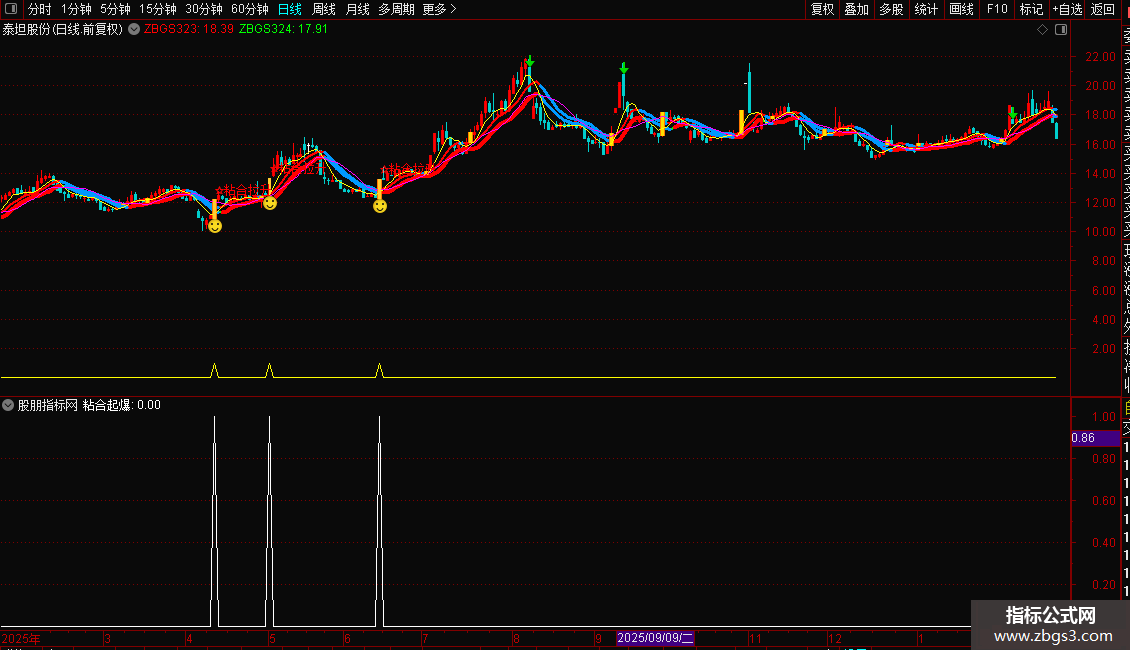Click the purple 0.86 value label on axis
1130x650 pixels.
[1083, 438]
